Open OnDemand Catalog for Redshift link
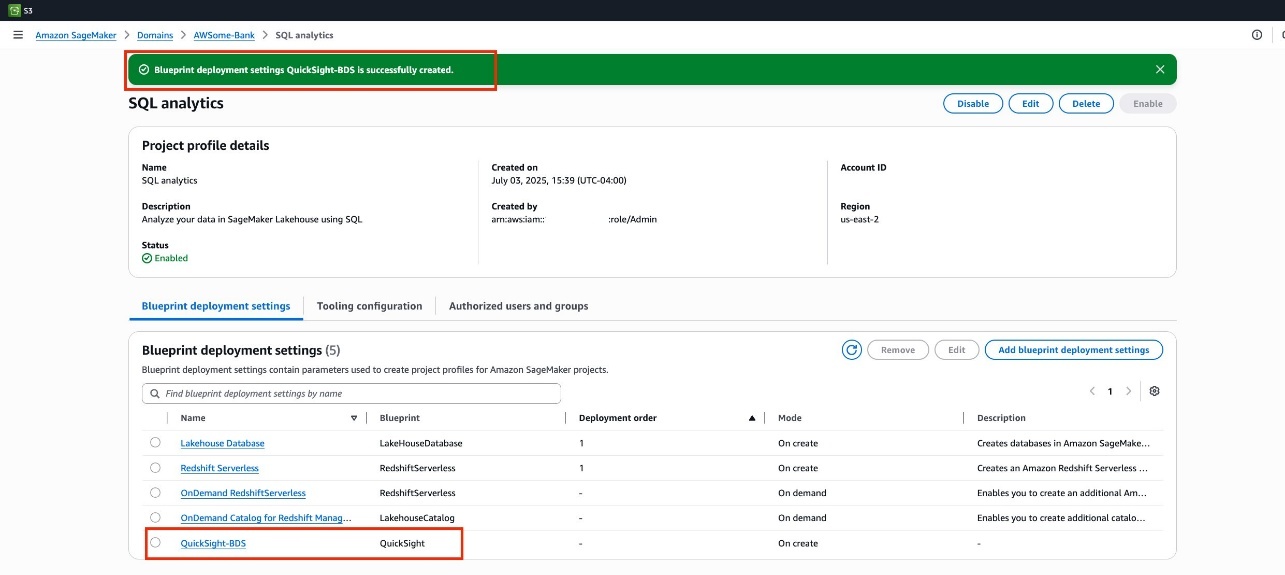This screenshot has height=575, width=1285. pos(266,518)
